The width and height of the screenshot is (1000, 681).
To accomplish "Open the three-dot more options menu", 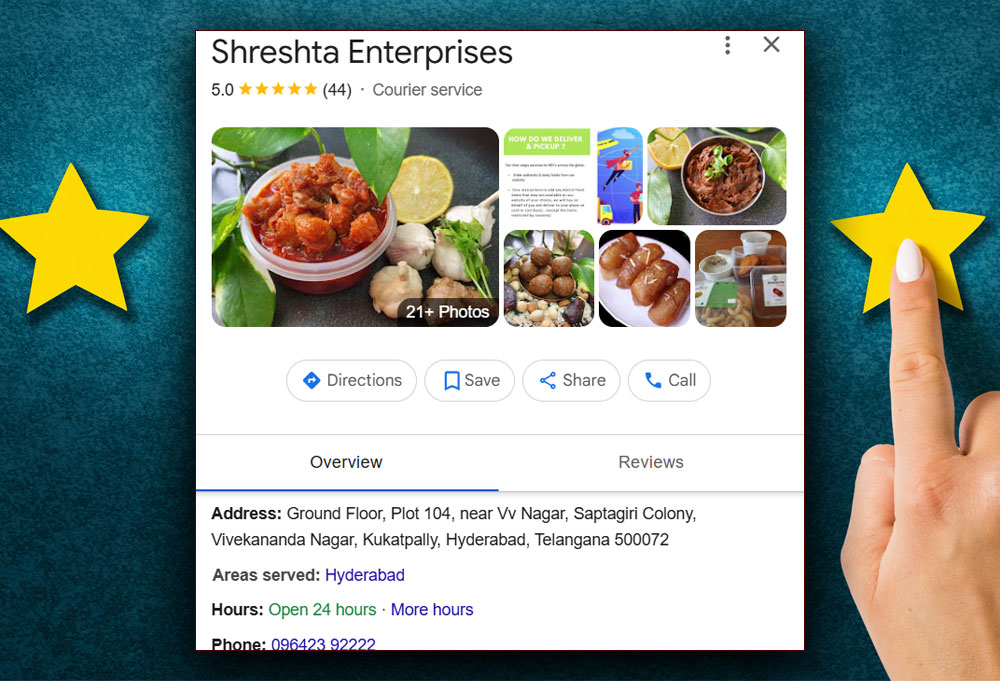I will click(x=727, y=45).
